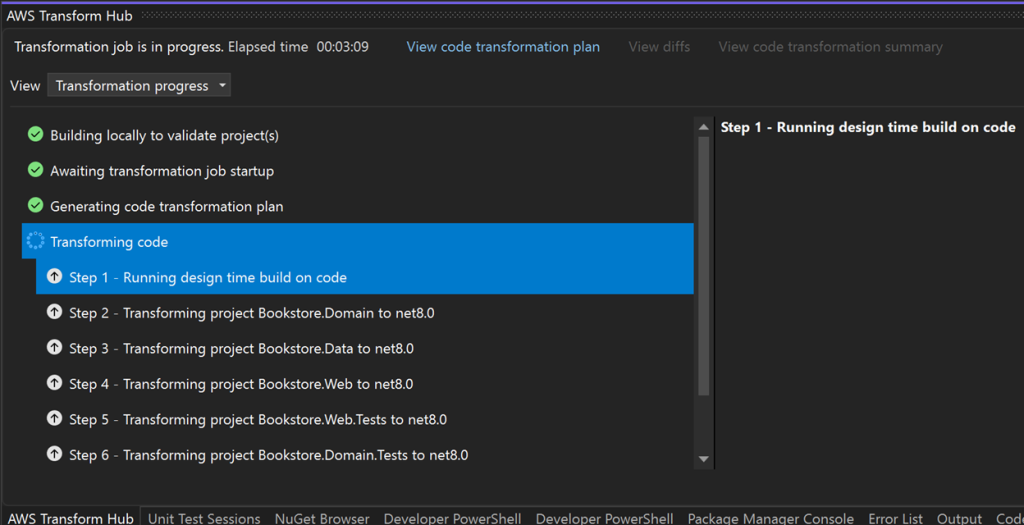Click scrollbar down arrow in steps list
This screenshot has height=525, width=1024.
click(703, 459)
